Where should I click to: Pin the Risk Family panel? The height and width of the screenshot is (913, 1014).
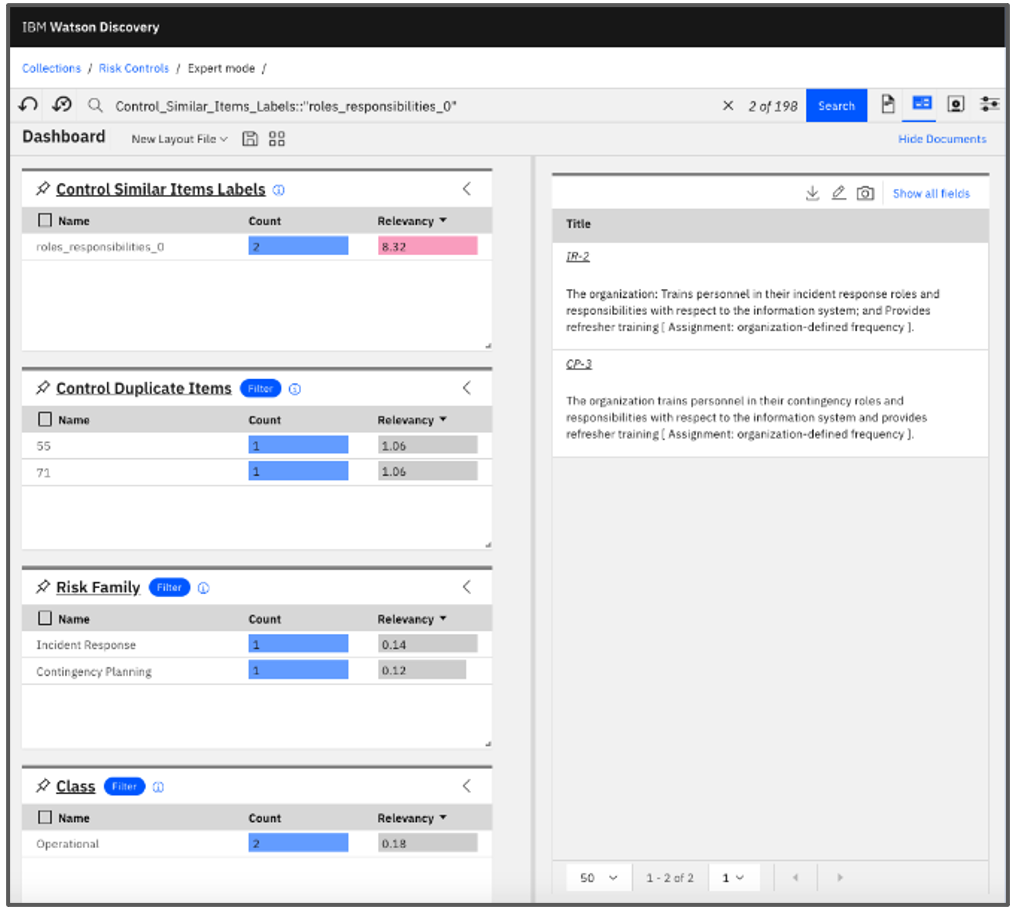43,587
